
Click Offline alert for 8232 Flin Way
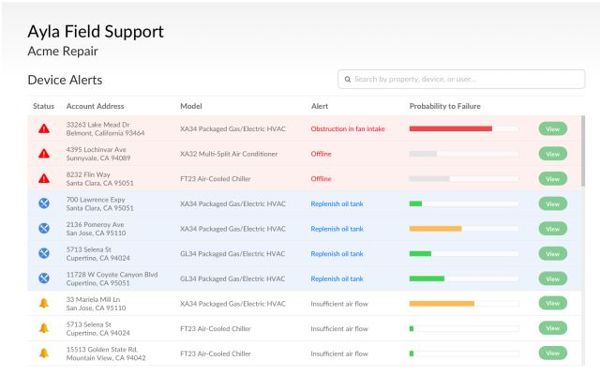(321, 179)
